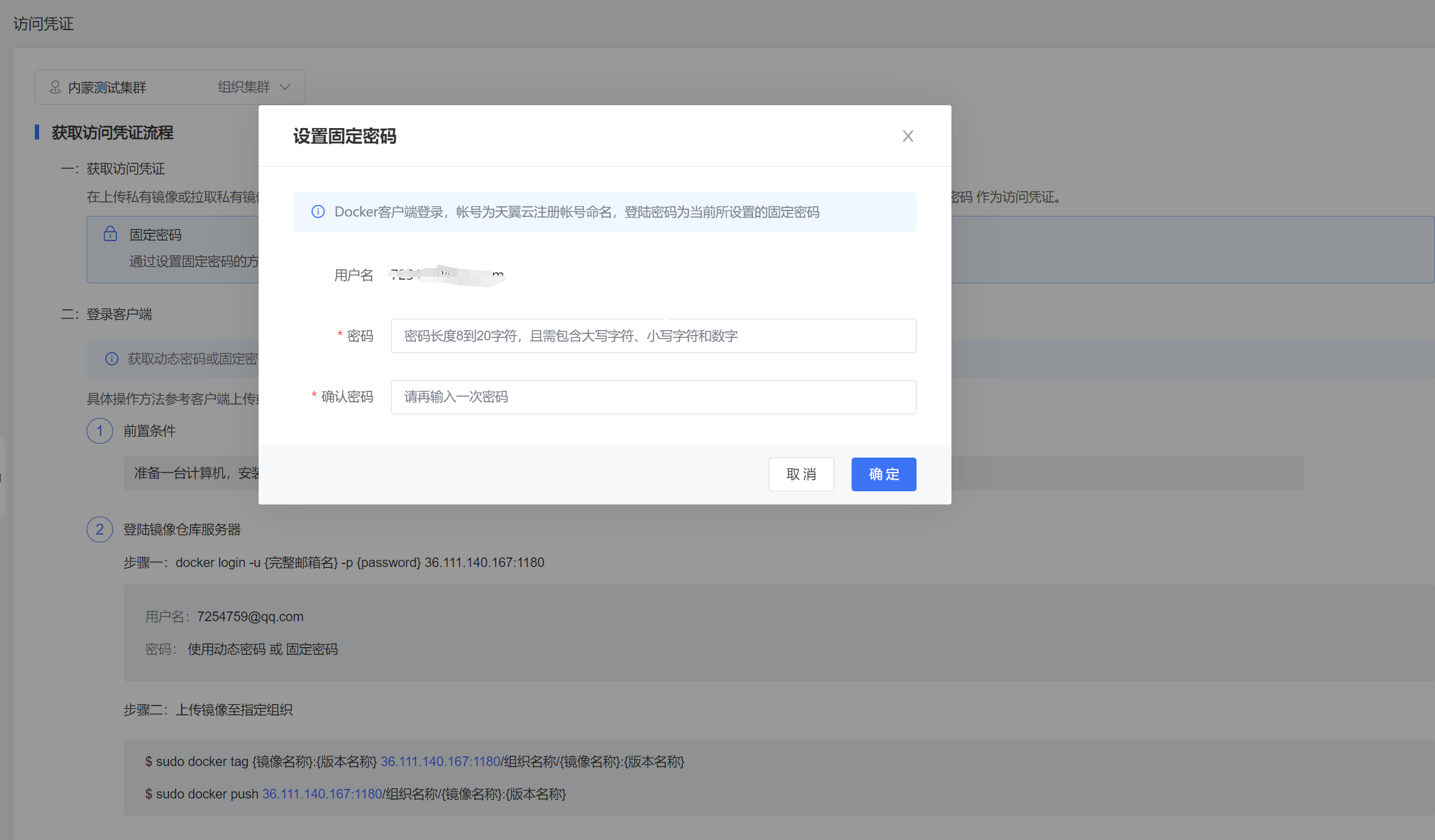This screenshot has width=1435, height=840.
Task: Click the Docker客户端登录 notice text
Action: click(577, 212)
